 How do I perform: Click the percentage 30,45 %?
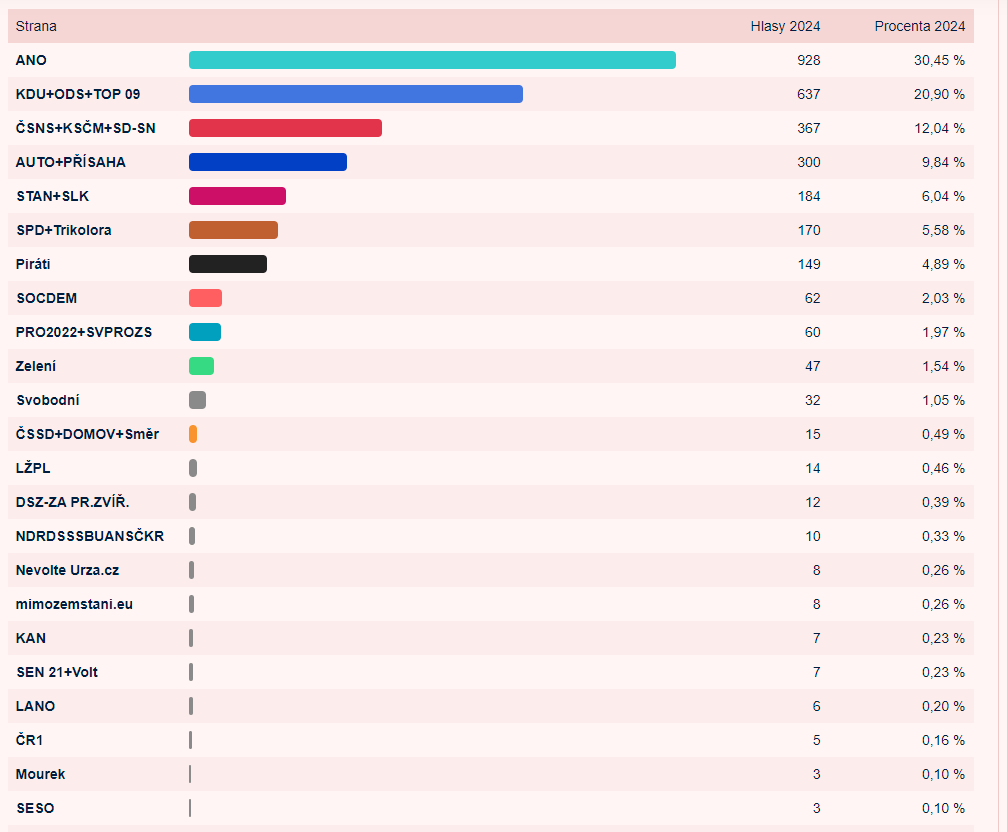[x=939, y=60]
